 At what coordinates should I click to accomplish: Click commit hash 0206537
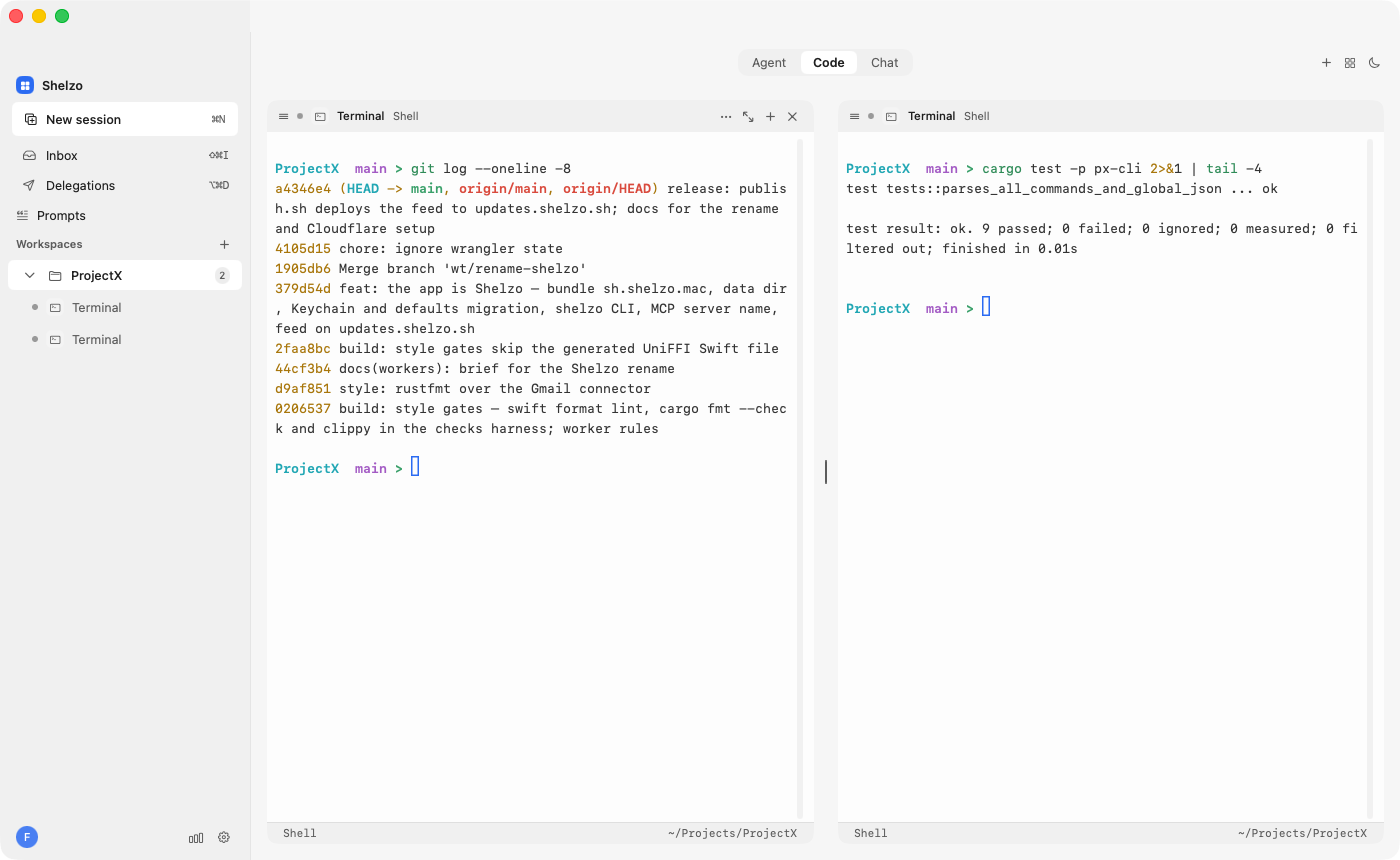pyautogui.click(x=303, y=408)
